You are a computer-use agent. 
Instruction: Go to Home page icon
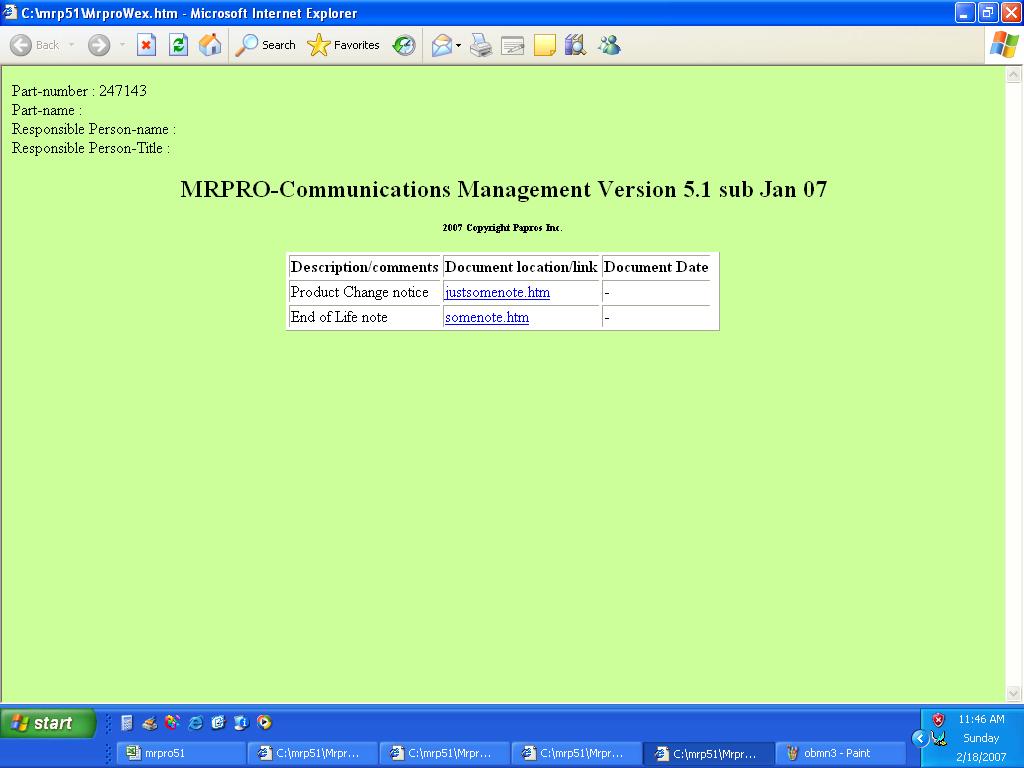(210, 45)
